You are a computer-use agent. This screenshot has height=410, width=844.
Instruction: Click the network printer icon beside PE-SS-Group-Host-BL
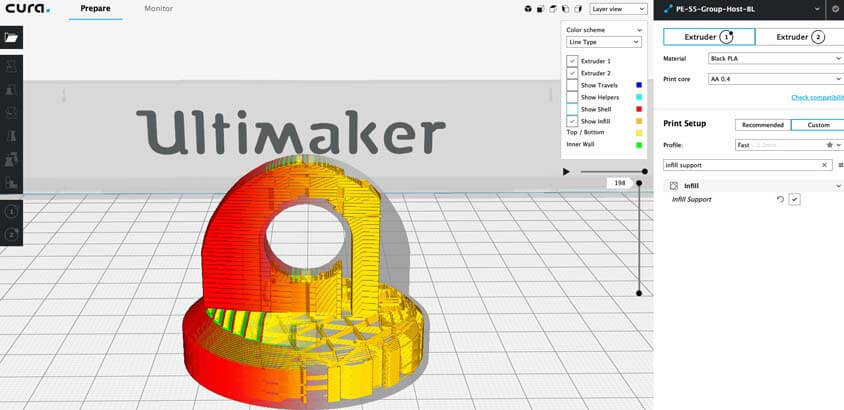click(x=668, y=9)
